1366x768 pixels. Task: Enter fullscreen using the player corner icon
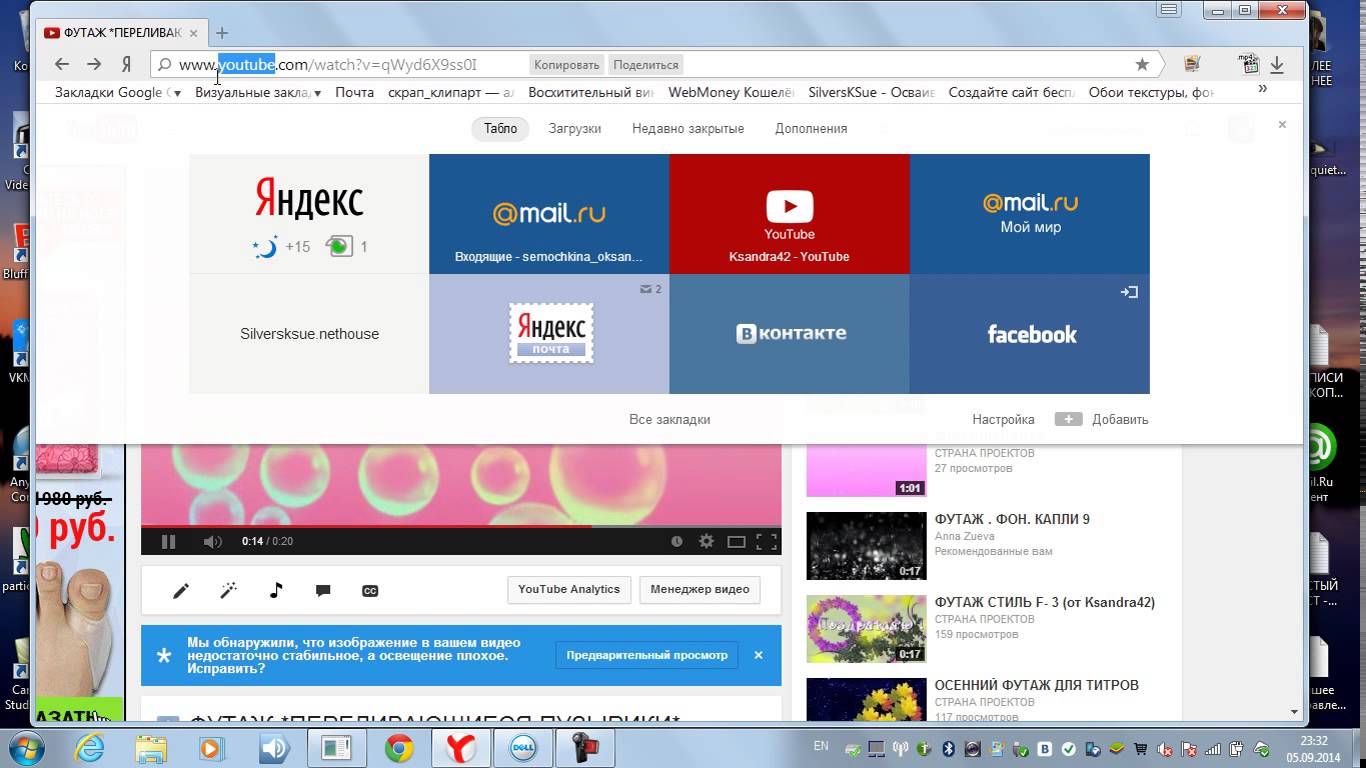766,542
